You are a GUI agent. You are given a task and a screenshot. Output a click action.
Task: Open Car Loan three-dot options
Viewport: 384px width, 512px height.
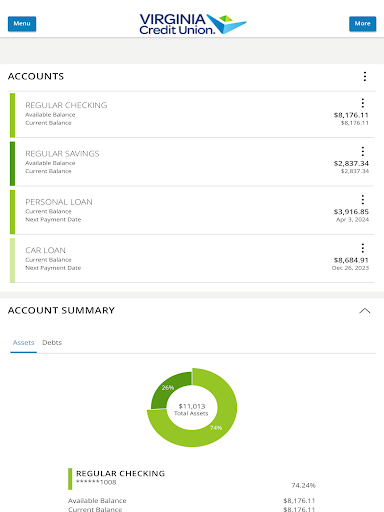point(363,248)
